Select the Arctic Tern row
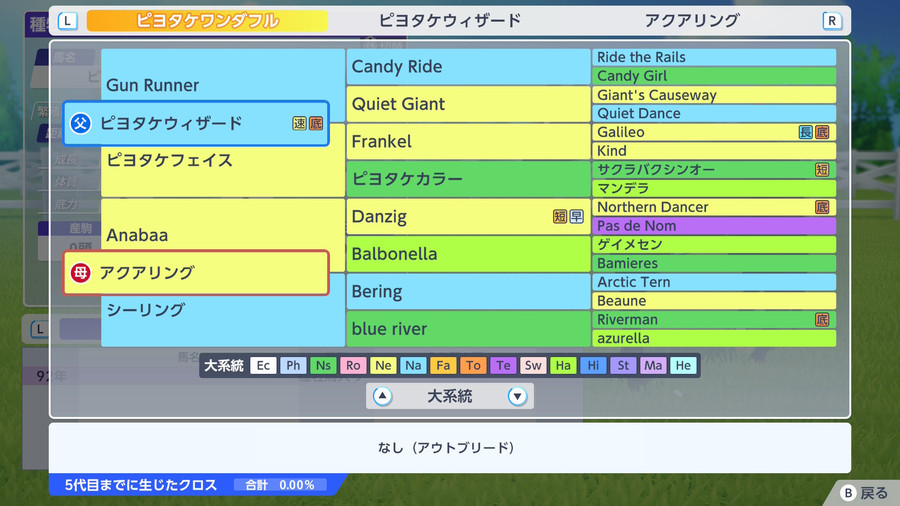The image size is (900, 506). click(x=714, y=282)
